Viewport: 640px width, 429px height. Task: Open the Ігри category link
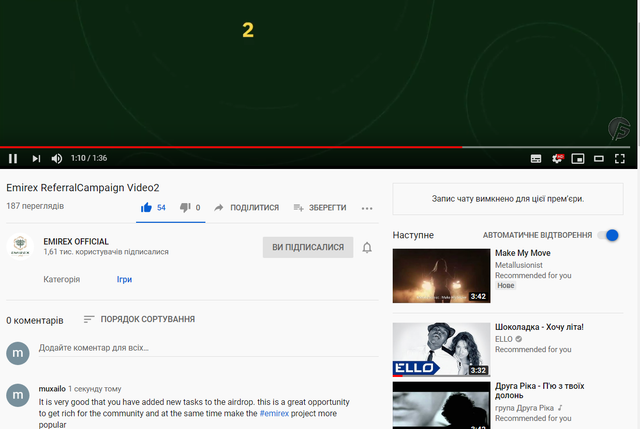(x=124, y=280)
